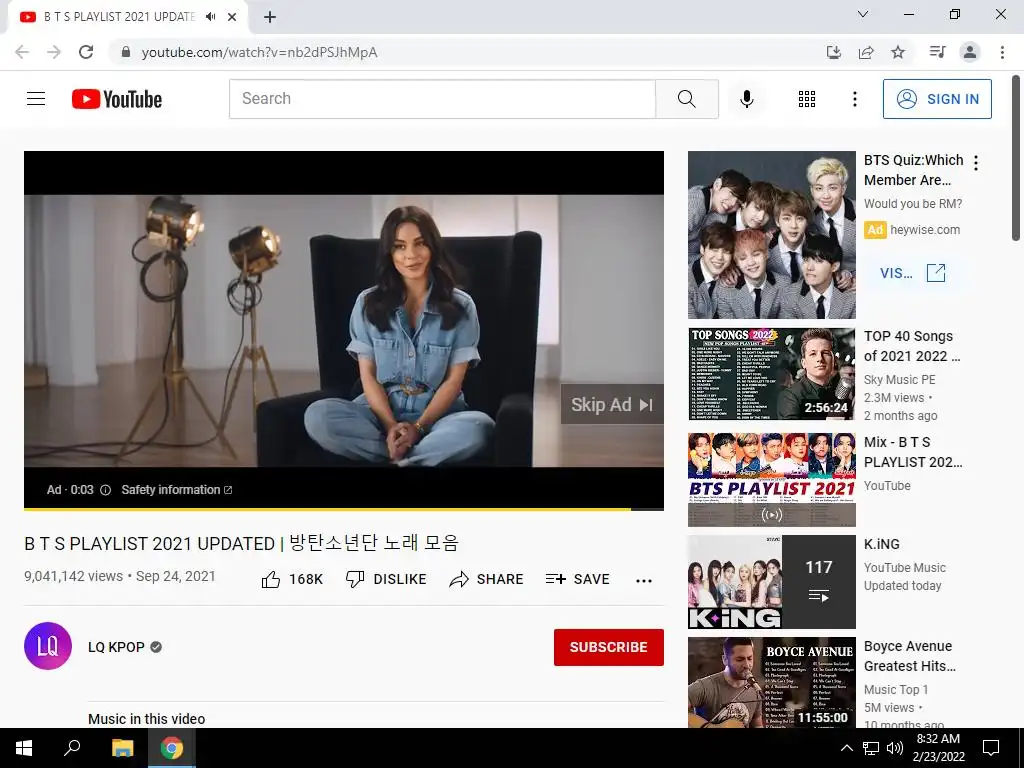Viewport: 1024px width, 768px height.
Task: Click the K.iNG playlist title
Action: [882, 544]
